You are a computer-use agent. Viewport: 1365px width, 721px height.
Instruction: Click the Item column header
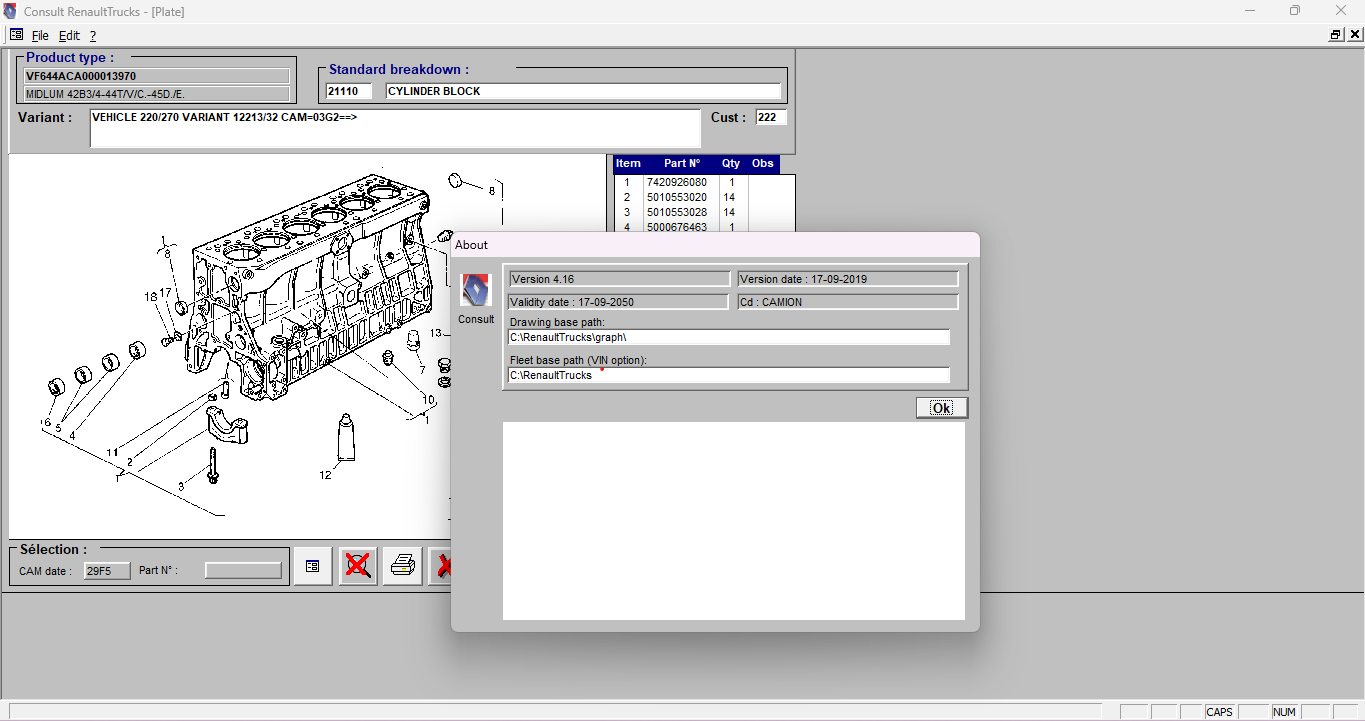[628, 164]
